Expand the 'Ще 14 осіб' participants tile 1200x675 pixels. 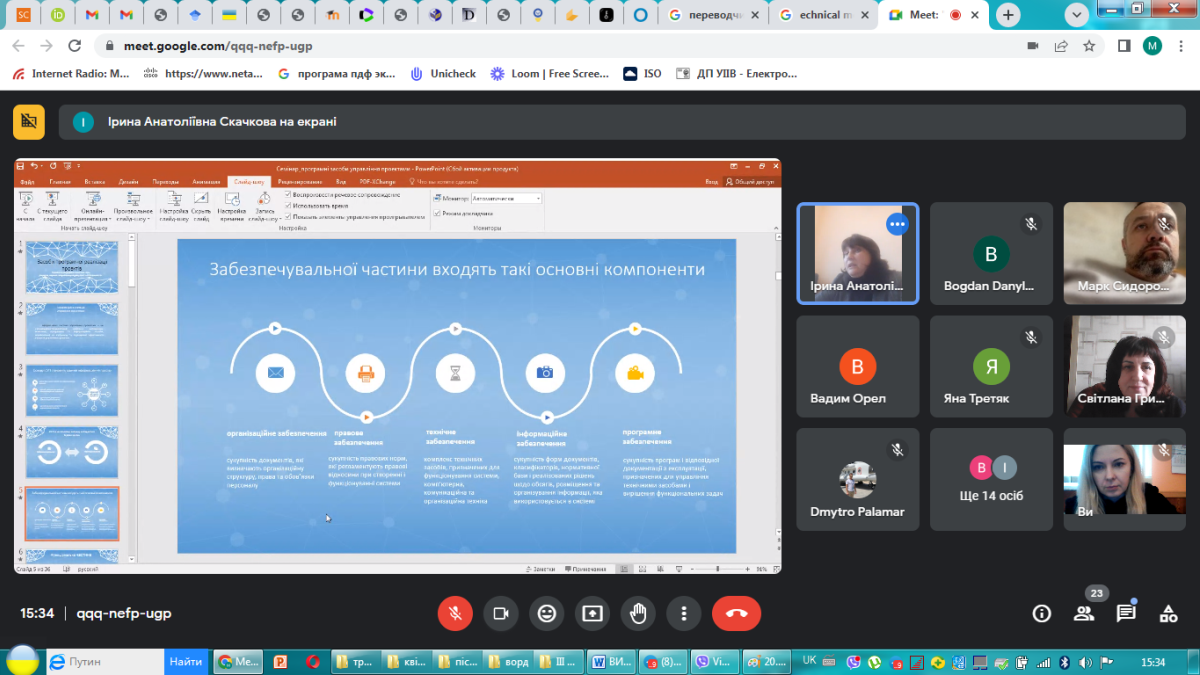pyautogui.click(x=991, y=478)
